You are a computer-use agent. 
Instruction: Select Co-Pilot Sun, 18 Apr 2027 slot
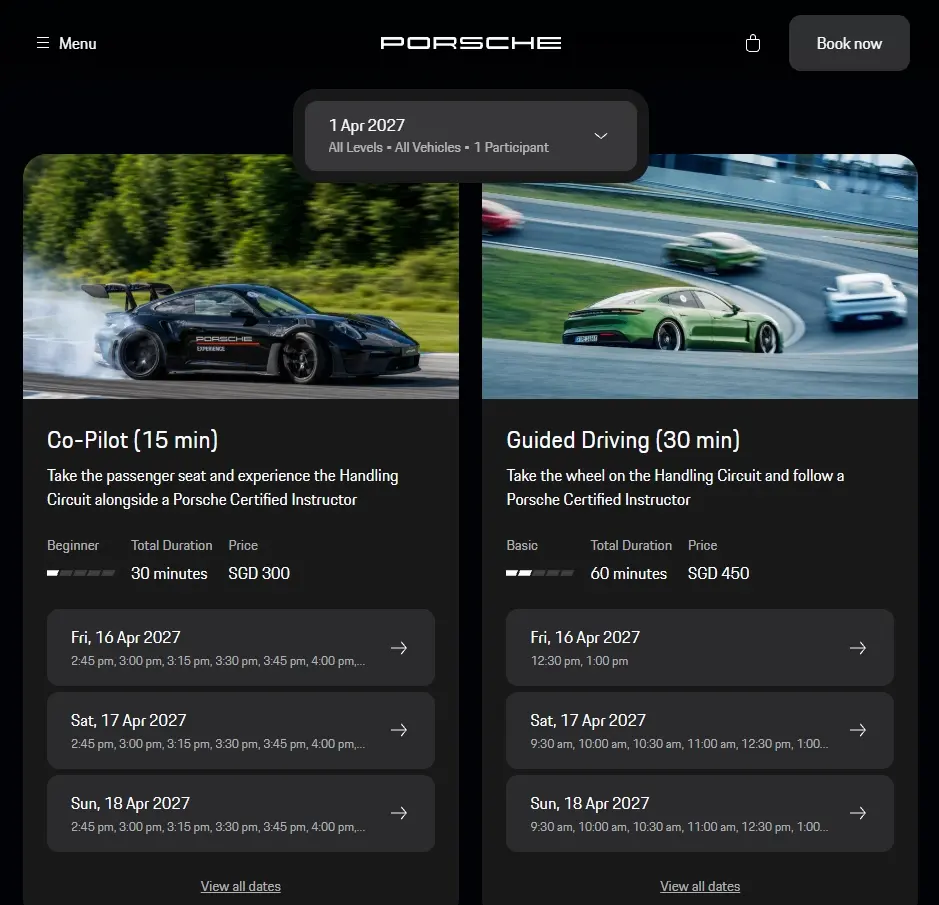pyautogui.click(x=241, y=813)
